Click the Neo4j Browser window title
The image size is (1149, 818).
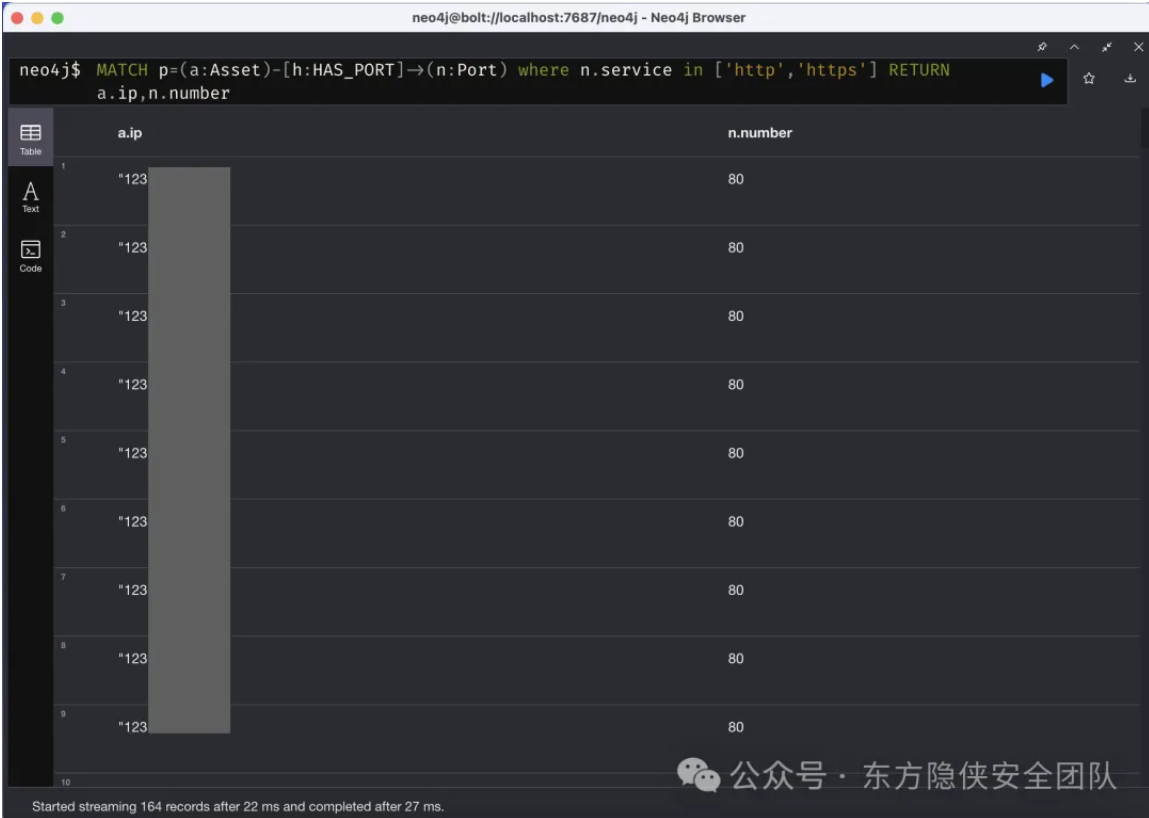(x=578, y=18)
